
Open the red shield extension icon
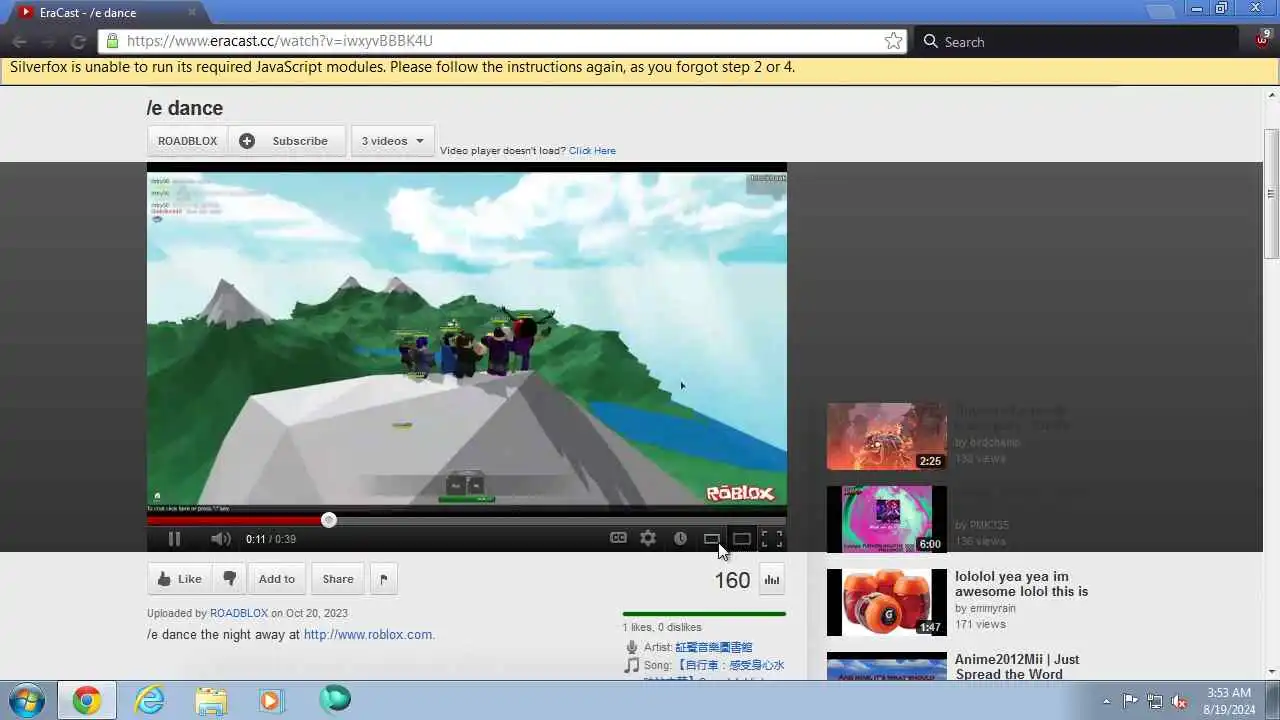(x=1261, y=40)
